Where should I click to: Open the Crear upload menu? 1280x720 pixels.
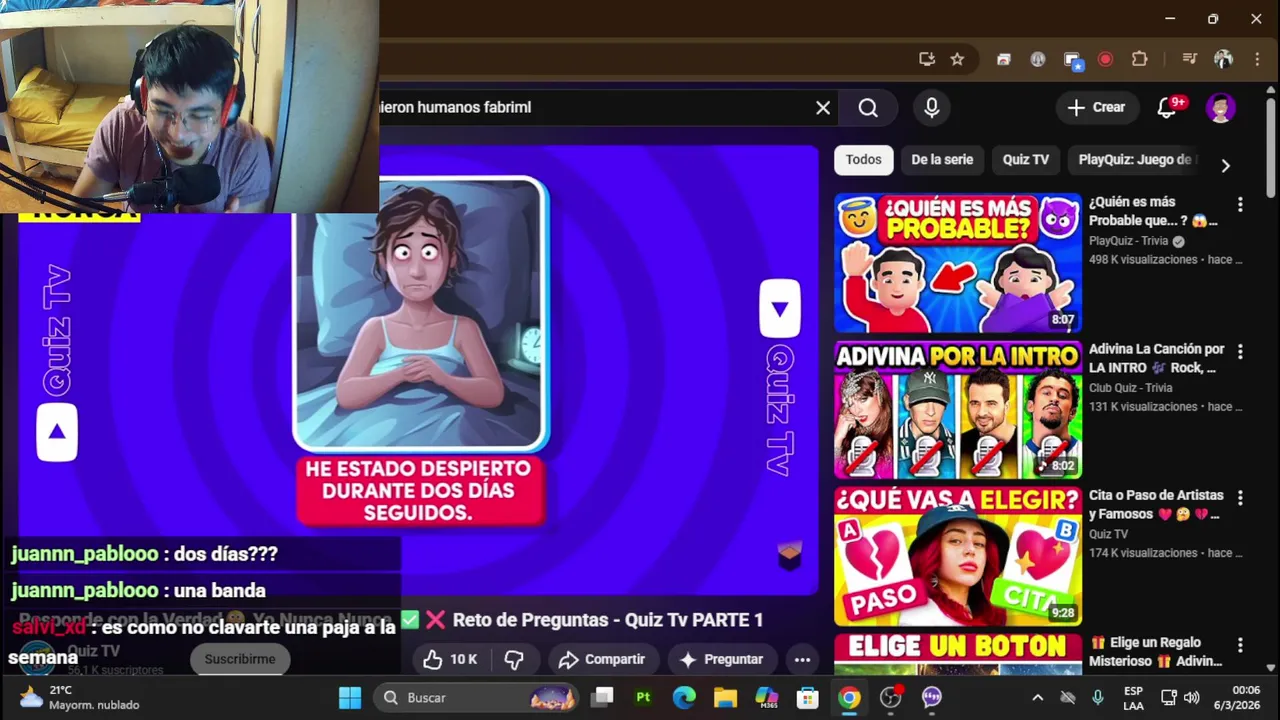[x=1096, y=107]
